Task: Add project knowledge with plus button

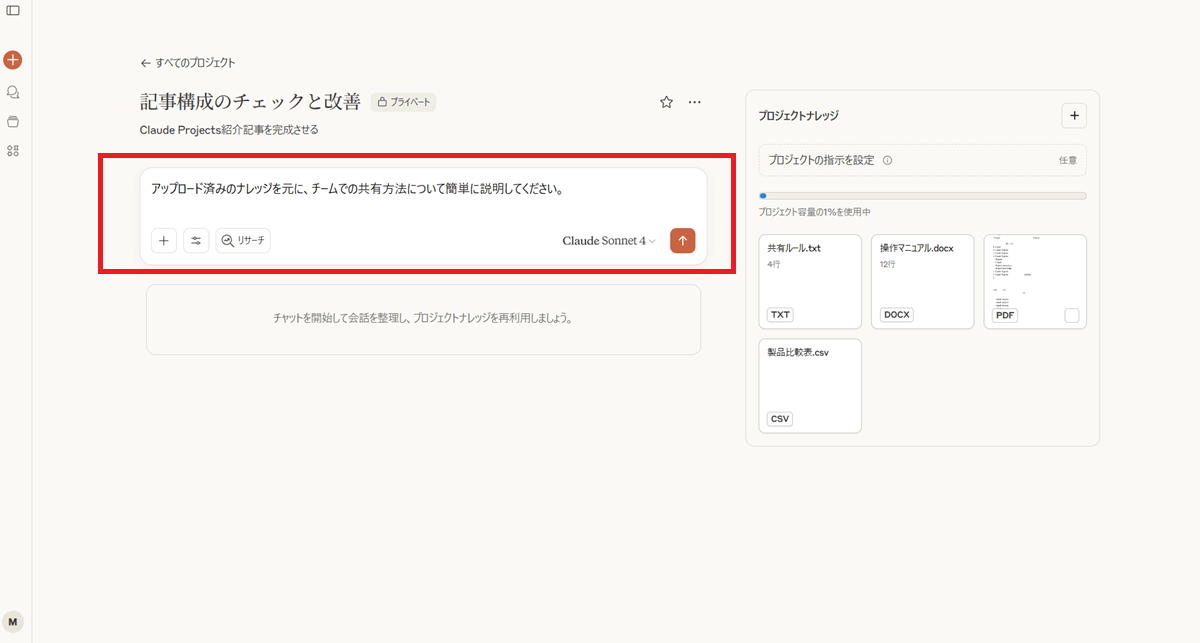Action: [1074, 116]
